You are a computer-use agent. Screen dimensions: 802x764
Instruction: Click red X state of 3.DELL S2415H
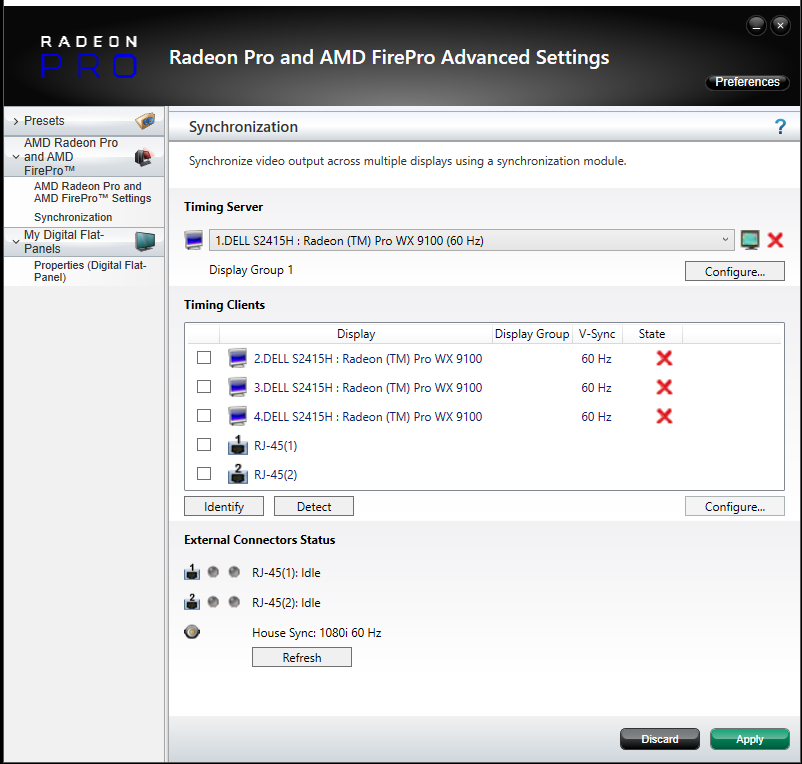(x=664, y=388)
